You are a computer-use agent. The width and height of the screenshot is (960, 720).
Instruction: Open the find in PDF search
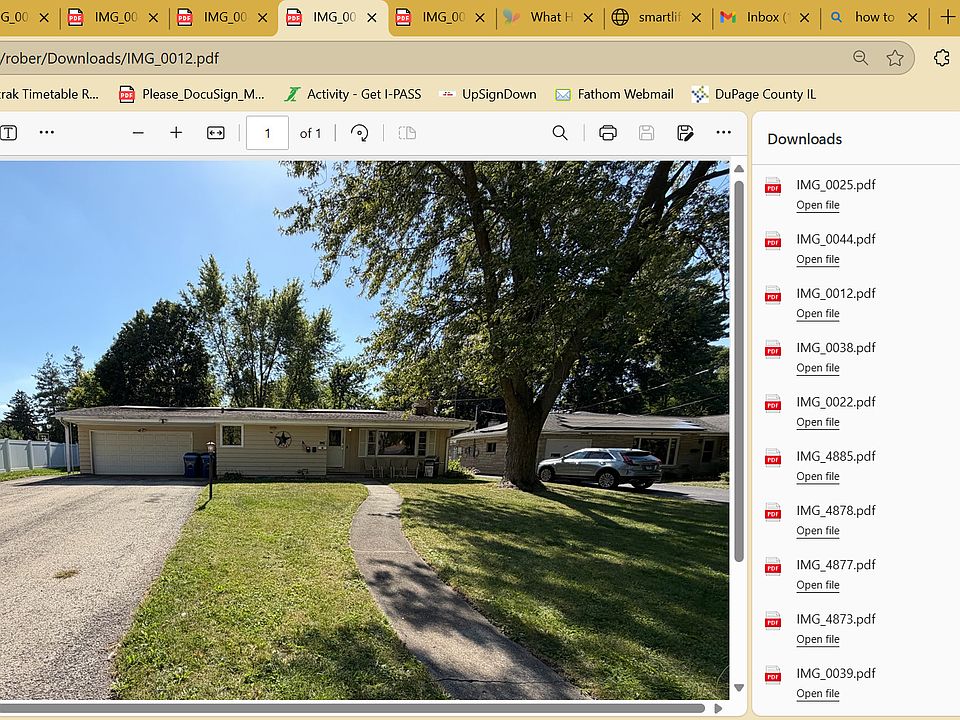(x=560, y=133)
